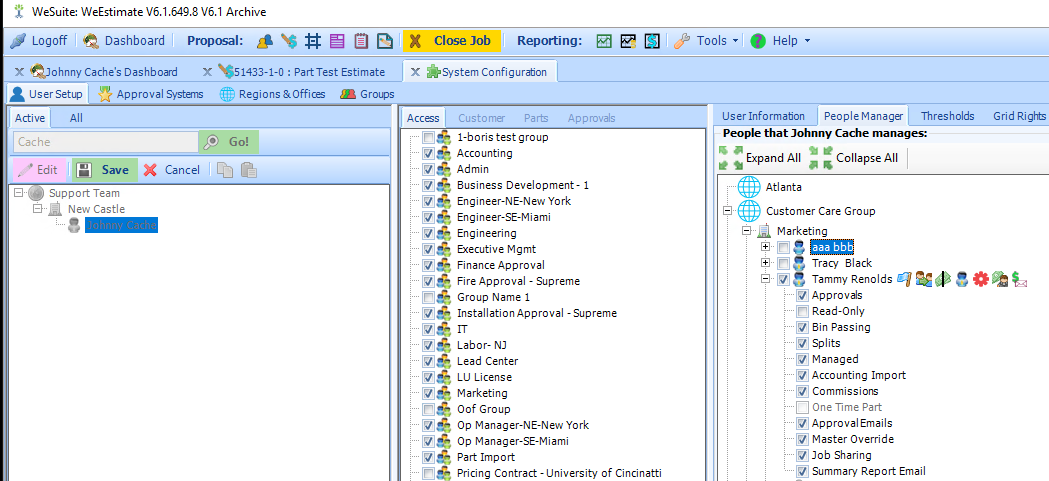Click the dollar-sign Reporting icon

click(652, 41)
